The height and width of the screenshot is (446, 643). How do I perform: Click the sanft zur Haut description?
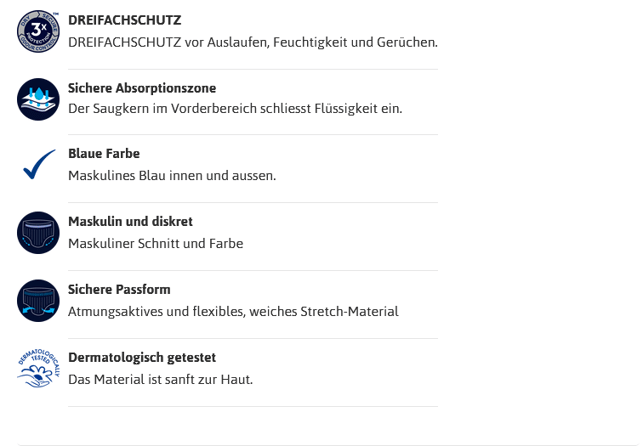click(160, 378)
